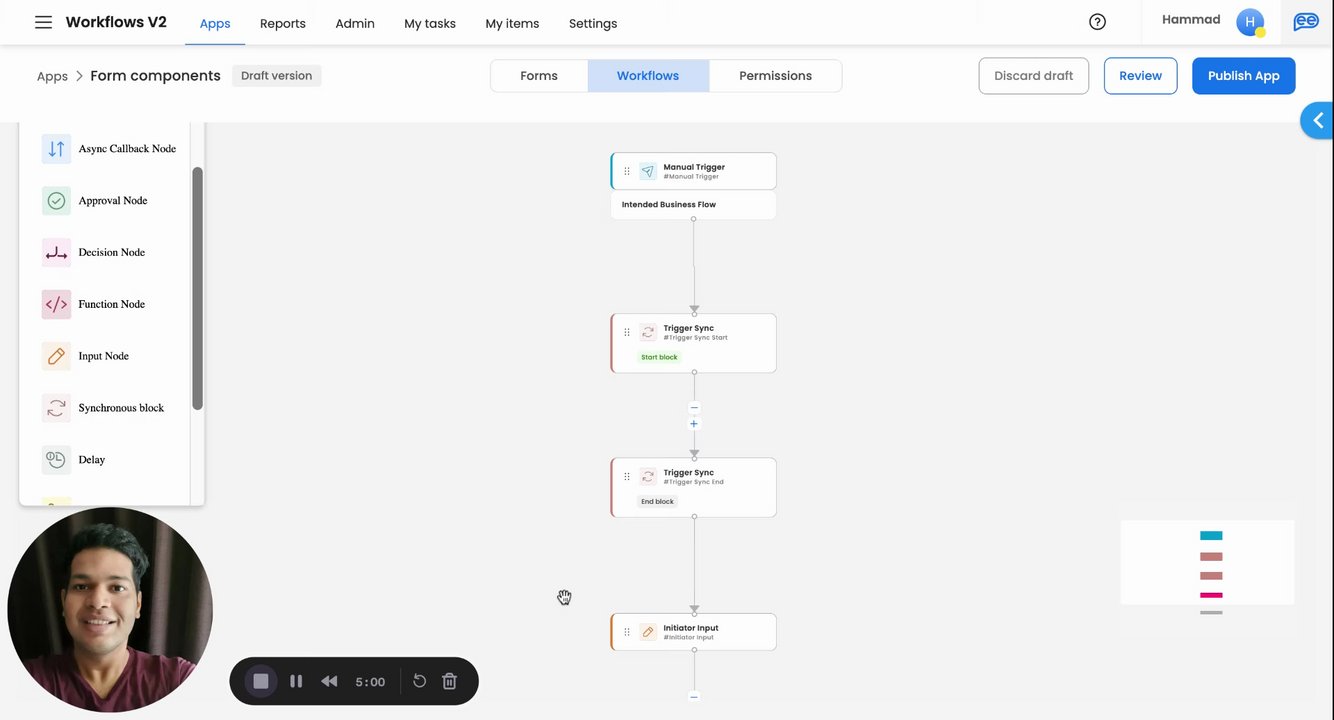Collapse branch with minus below Trigger Sync Start
This screenshot has width=1334, height=720.
click(694, 407)
